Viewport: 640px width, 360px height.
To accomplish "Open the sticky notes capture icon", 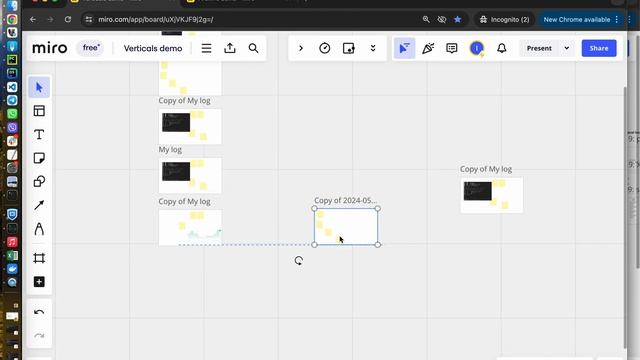I will pyautogui.click(x=349, y=48).
